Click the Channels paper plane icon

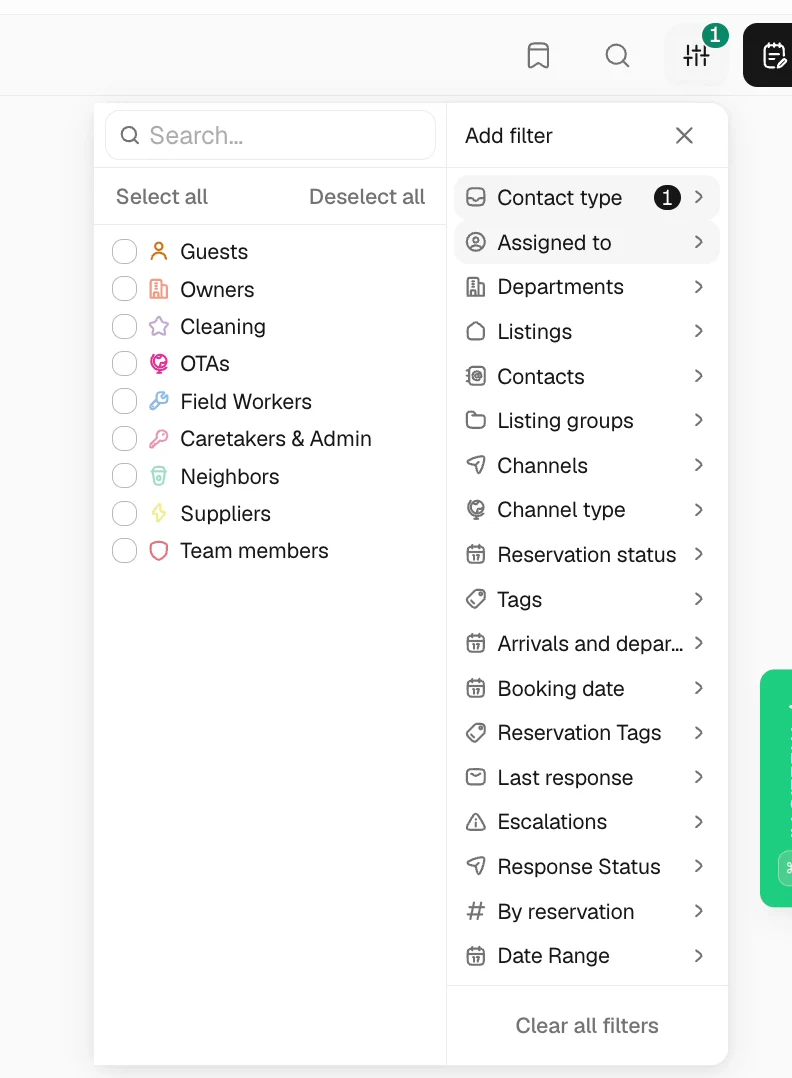476,465
